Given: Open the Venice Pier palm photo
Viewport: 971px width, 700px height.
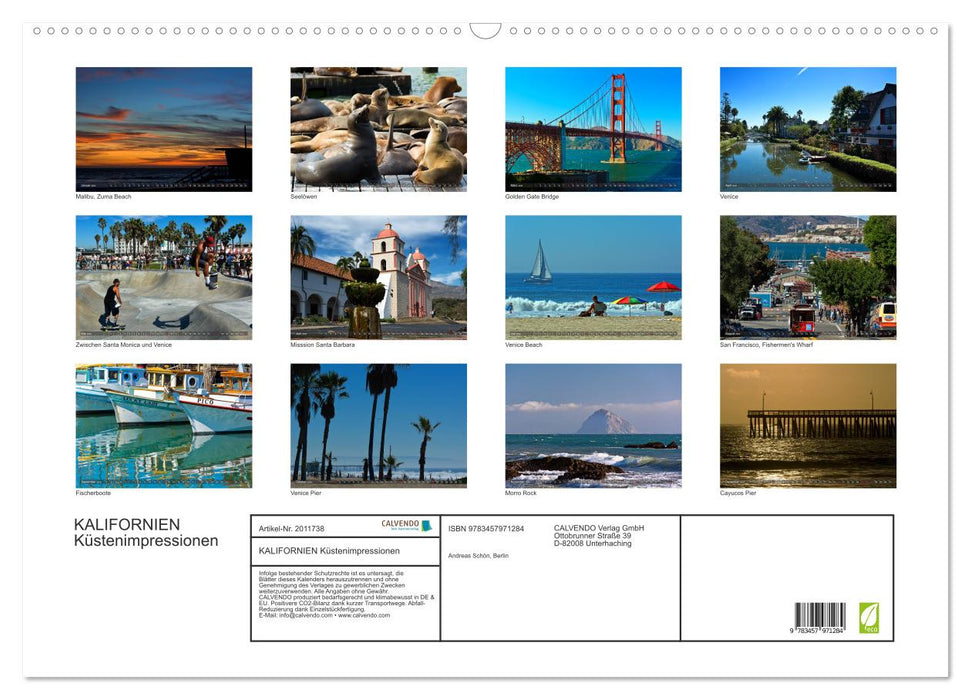Looking at the screenshot, I should pyautogui.click(x=378, y=424).
